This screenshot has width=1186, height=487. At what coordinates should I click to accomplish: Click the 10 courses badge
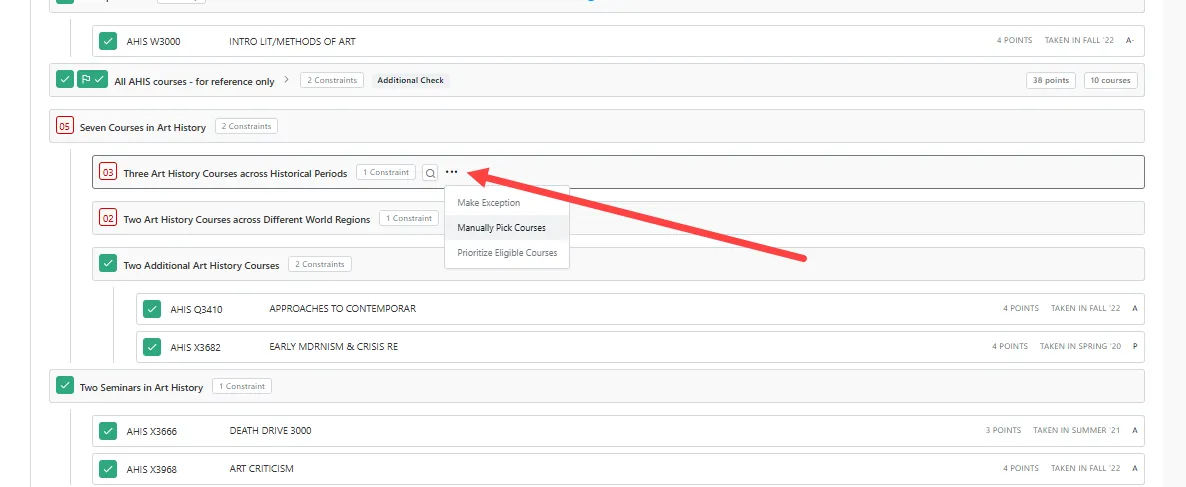point(1110,80)
